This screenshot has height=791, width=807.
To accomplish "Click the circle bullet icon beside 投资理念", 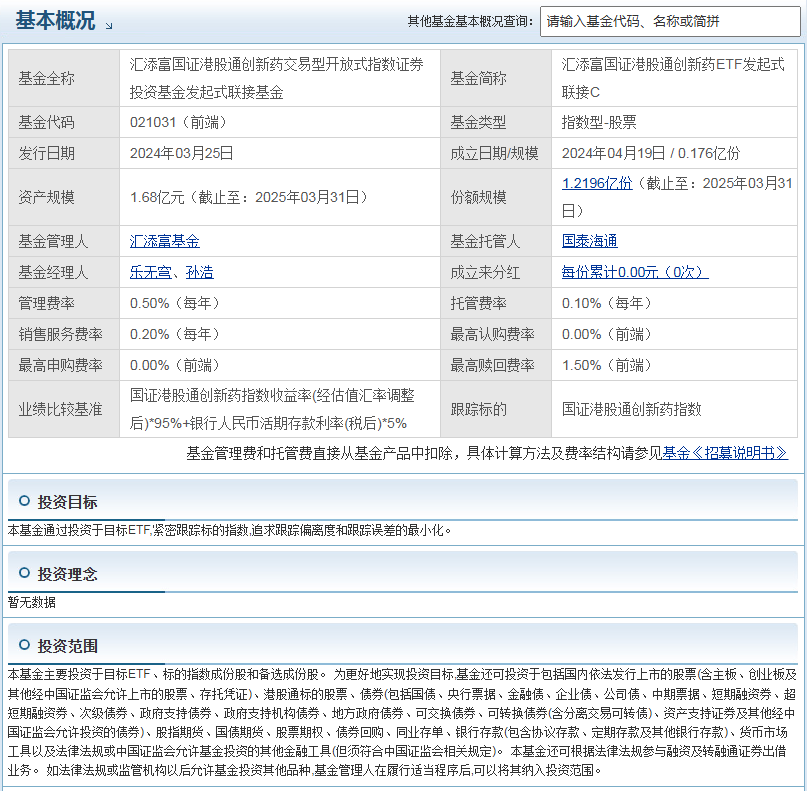I will tap(24, 573).
